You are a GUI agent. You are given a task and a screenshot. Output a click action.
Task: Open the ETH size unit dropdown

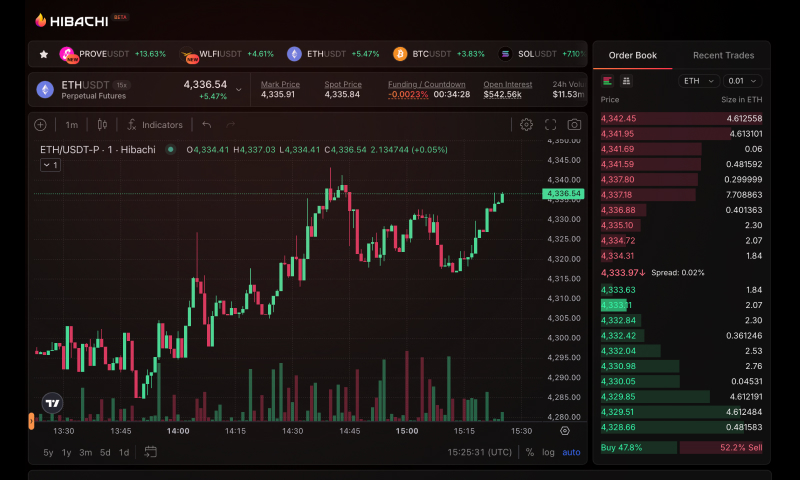[698, 81]
